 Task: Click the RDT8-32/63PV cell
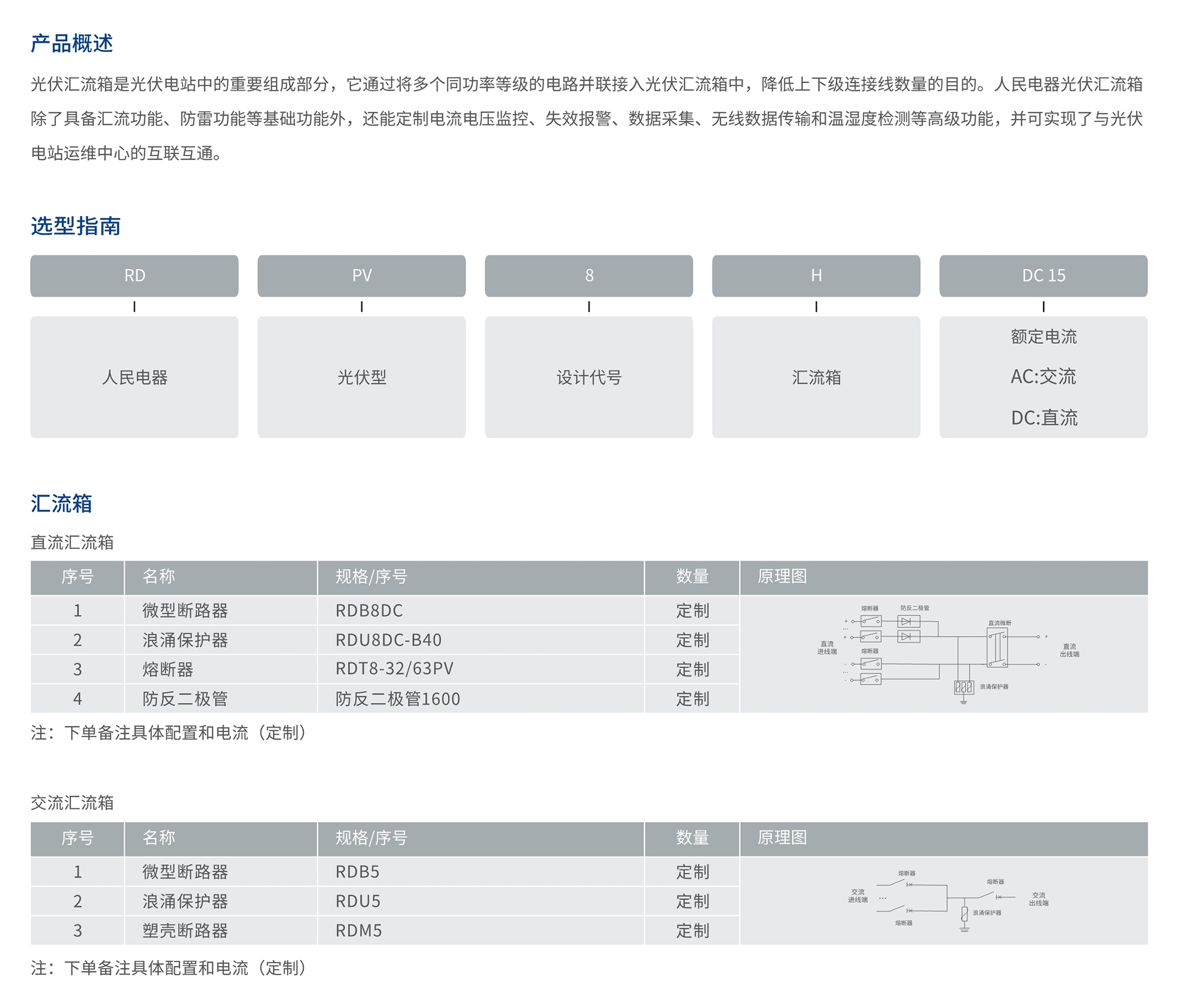[x=481, y=669]
